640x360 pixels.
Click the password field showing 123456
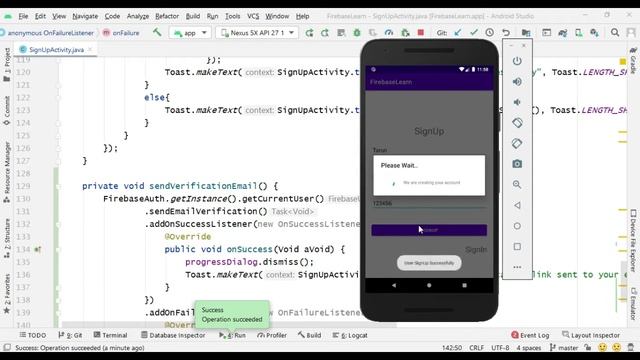pos(429,203)
